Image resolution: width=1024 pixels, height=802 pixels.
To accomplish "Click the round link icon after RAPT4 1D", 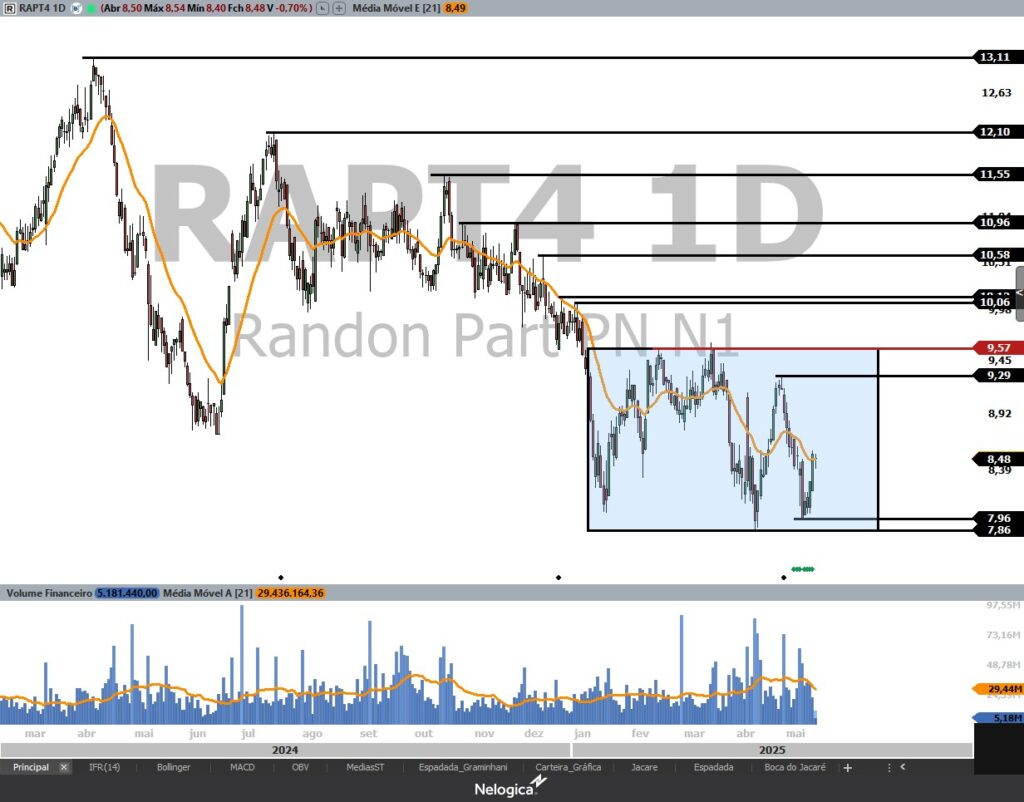I will (x=76, y=8).
